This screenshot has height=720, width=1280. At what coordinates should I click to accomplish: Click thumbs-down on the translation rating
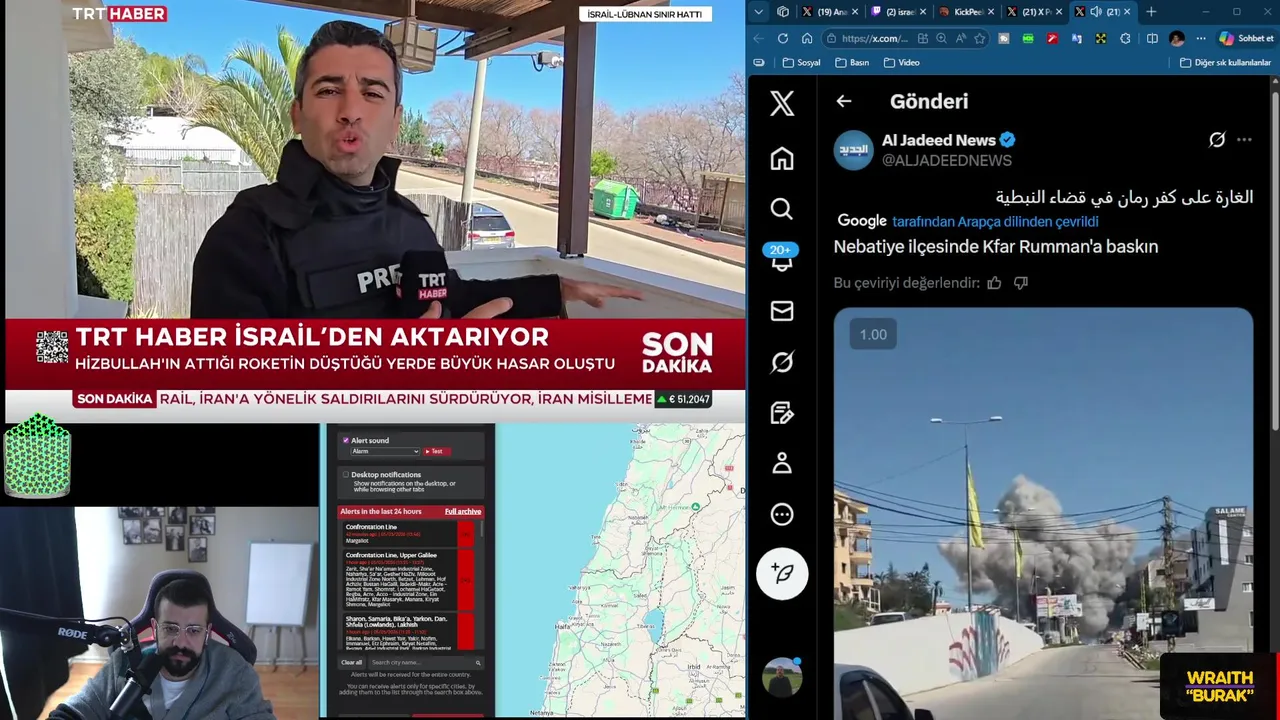point(1021,283)
